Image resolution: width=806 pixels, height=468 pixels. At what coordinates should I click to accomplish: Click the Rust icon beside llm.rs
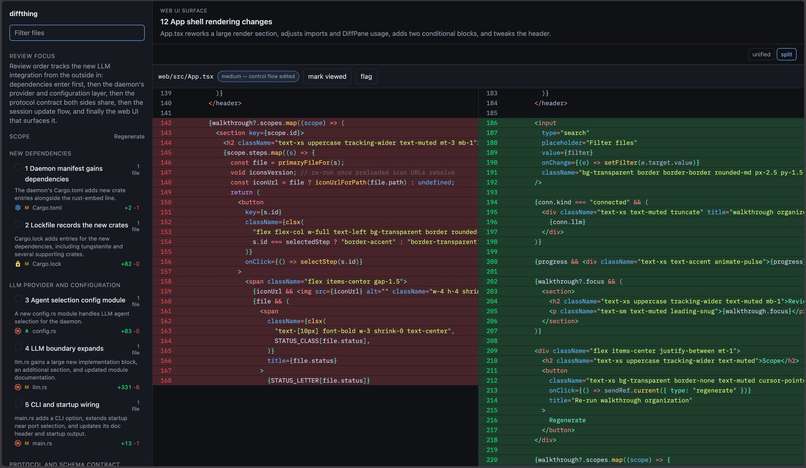coord(18,387)
